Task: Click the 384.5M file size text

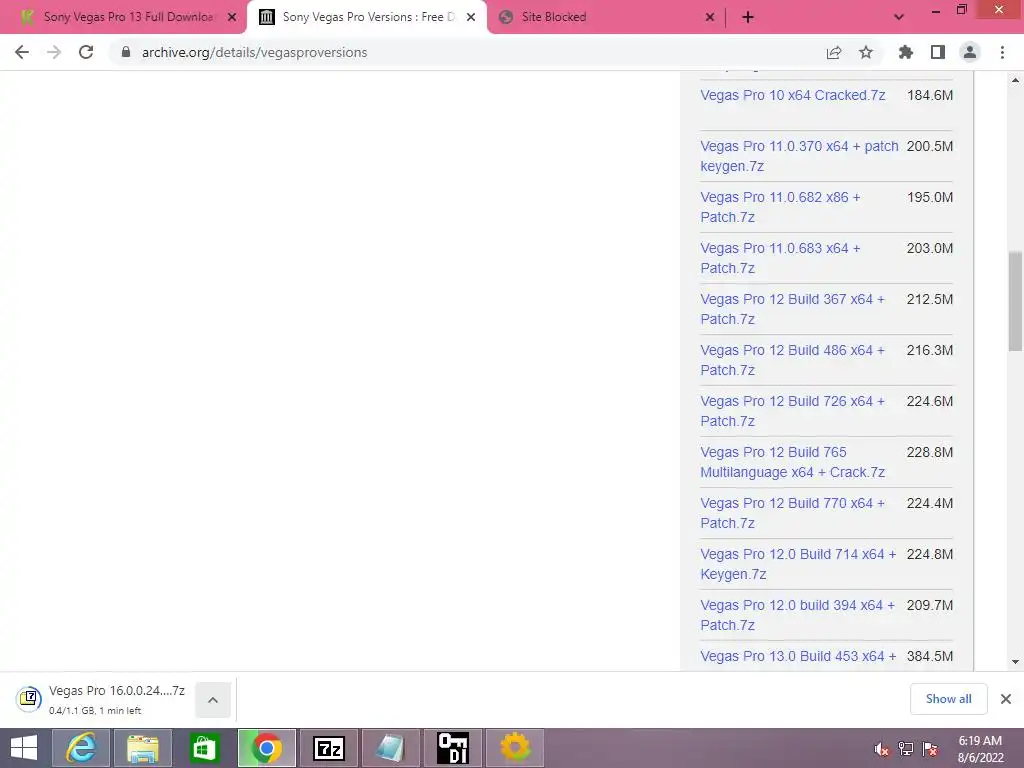Action: click(x=930, y=656)
